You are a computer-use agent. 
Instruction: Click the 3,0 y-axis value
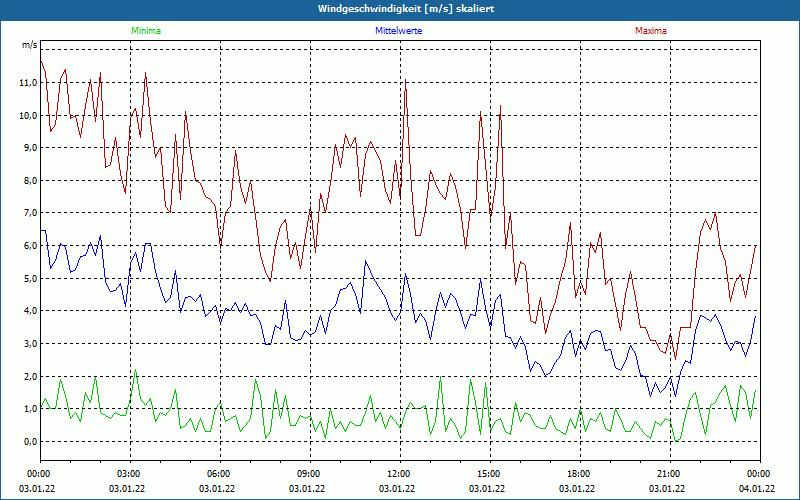30,343
